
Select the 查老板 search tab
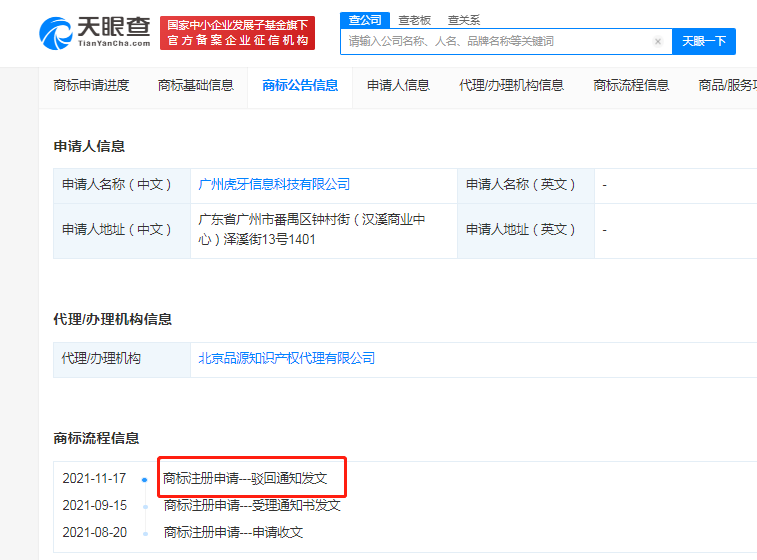pyautogui.click(x=415, y=20)
